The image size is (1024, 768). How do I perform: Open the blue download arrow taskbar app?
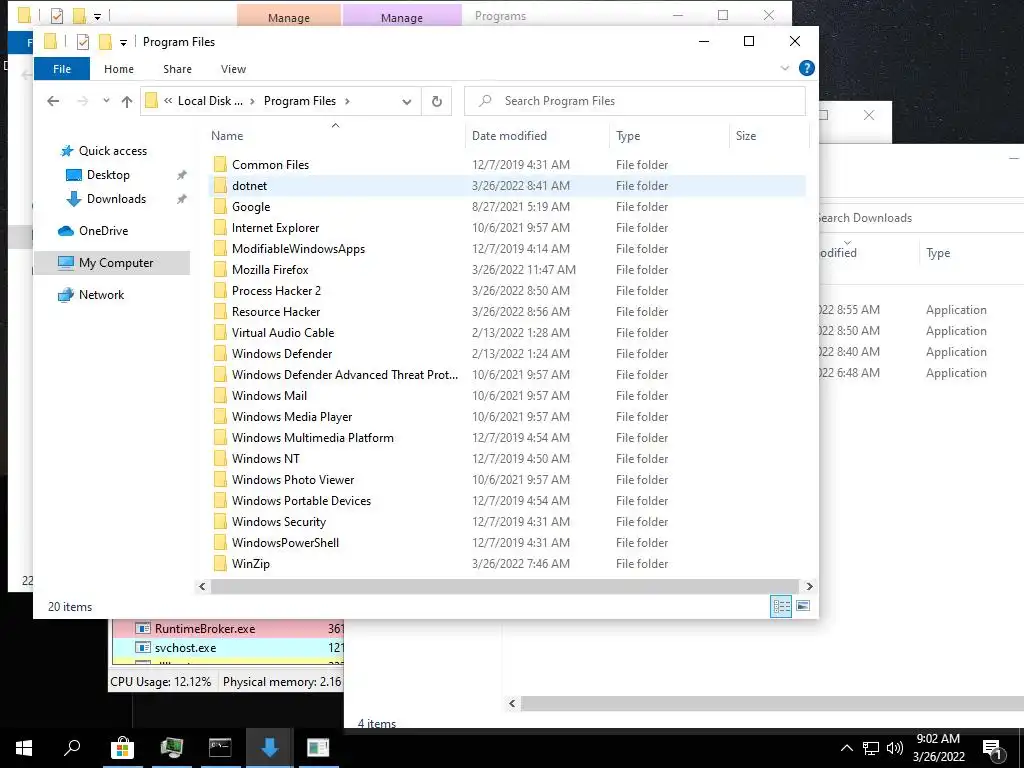(269, 748)
